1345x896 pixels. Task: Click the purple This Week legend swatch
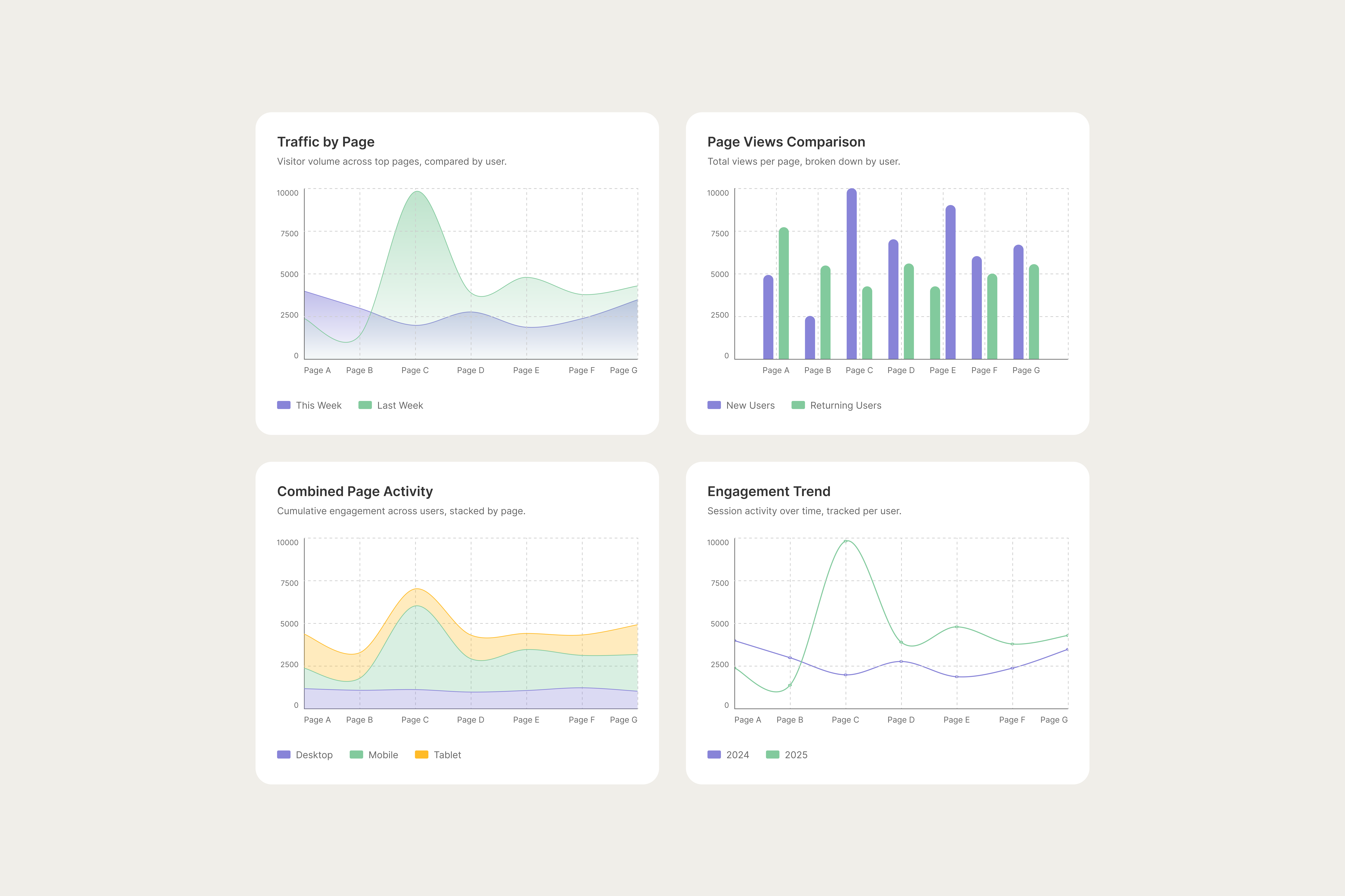(x=283, y=405)
